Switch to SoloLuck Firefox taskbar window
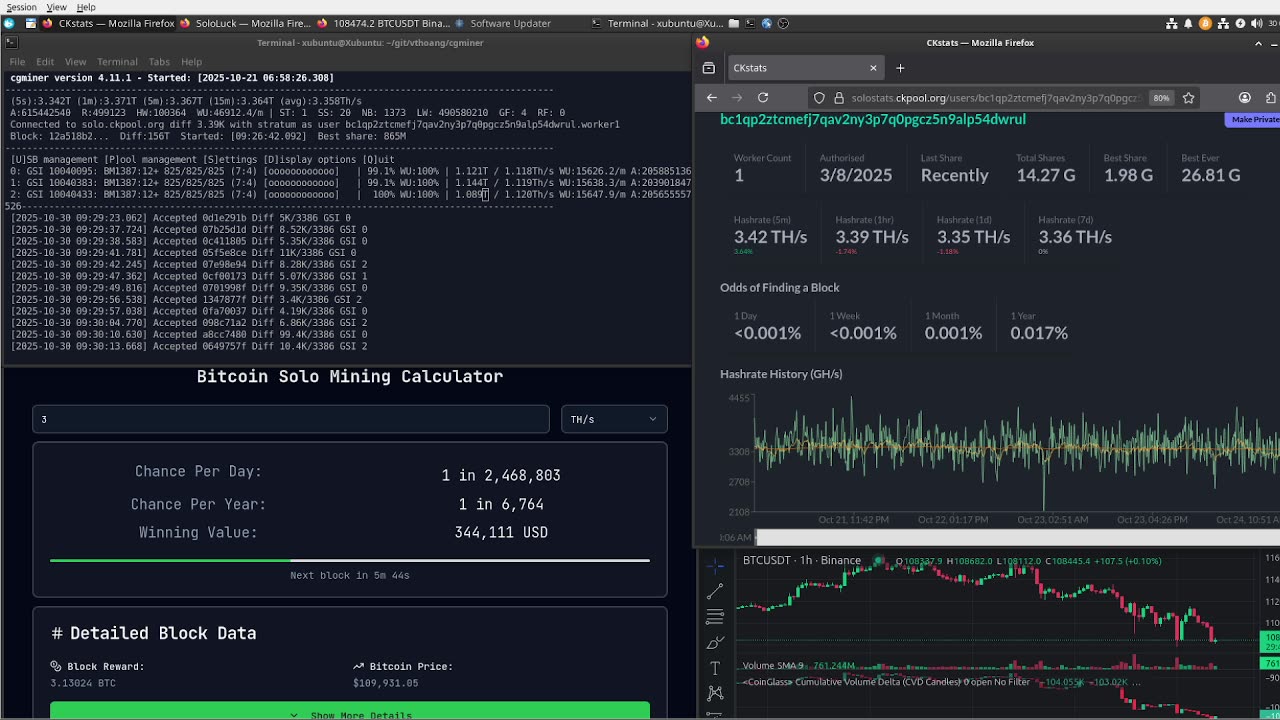Screen dimensions: 1280x720 [246, 23]
